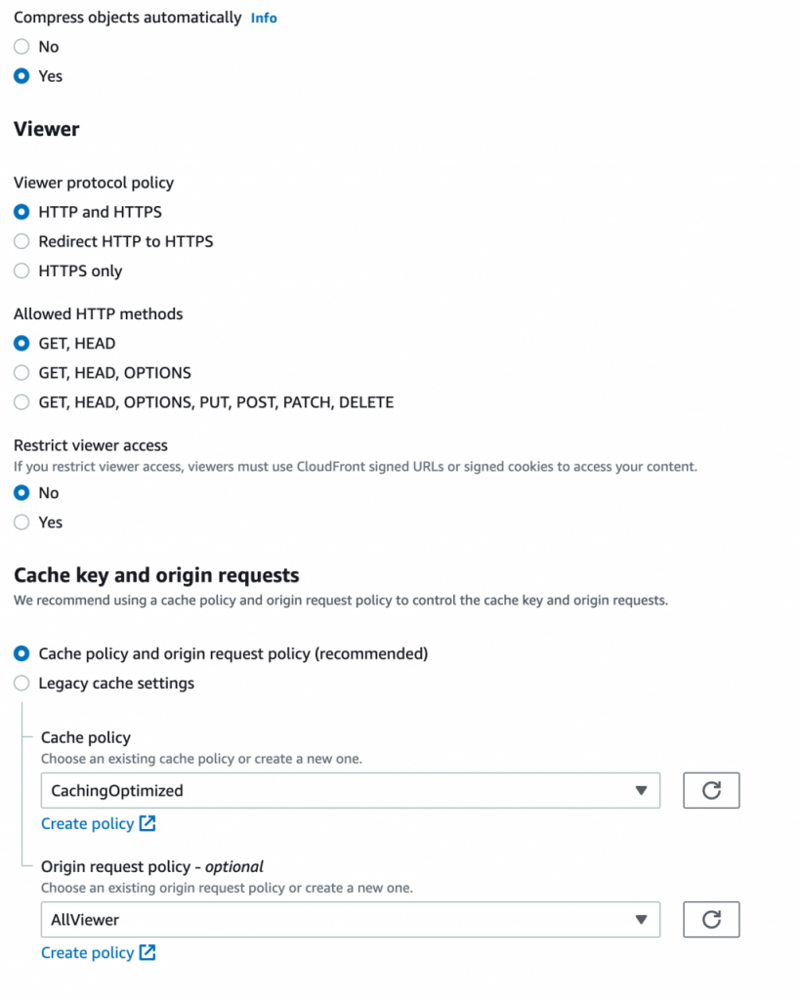The width and height of the screenshot is (800, 1000).
Task: Select HTTP and HTTPS protocol policy
Action: coord(22,212)
